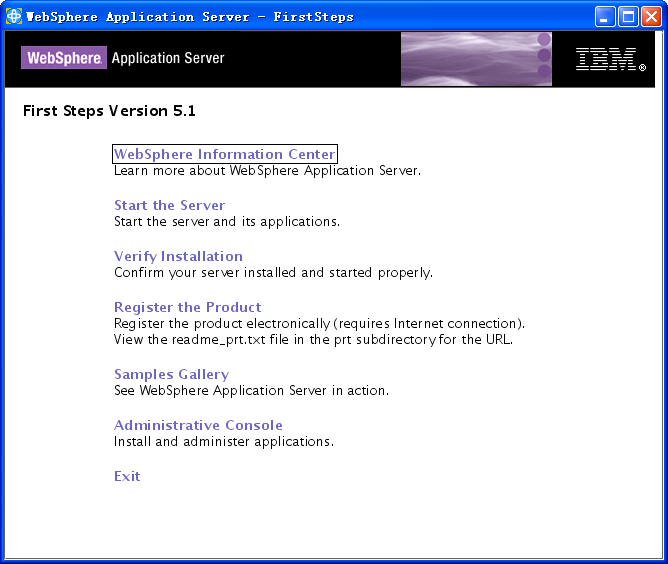
Task: Click the purple WebSphere logo badge
Action: (62, 58)
